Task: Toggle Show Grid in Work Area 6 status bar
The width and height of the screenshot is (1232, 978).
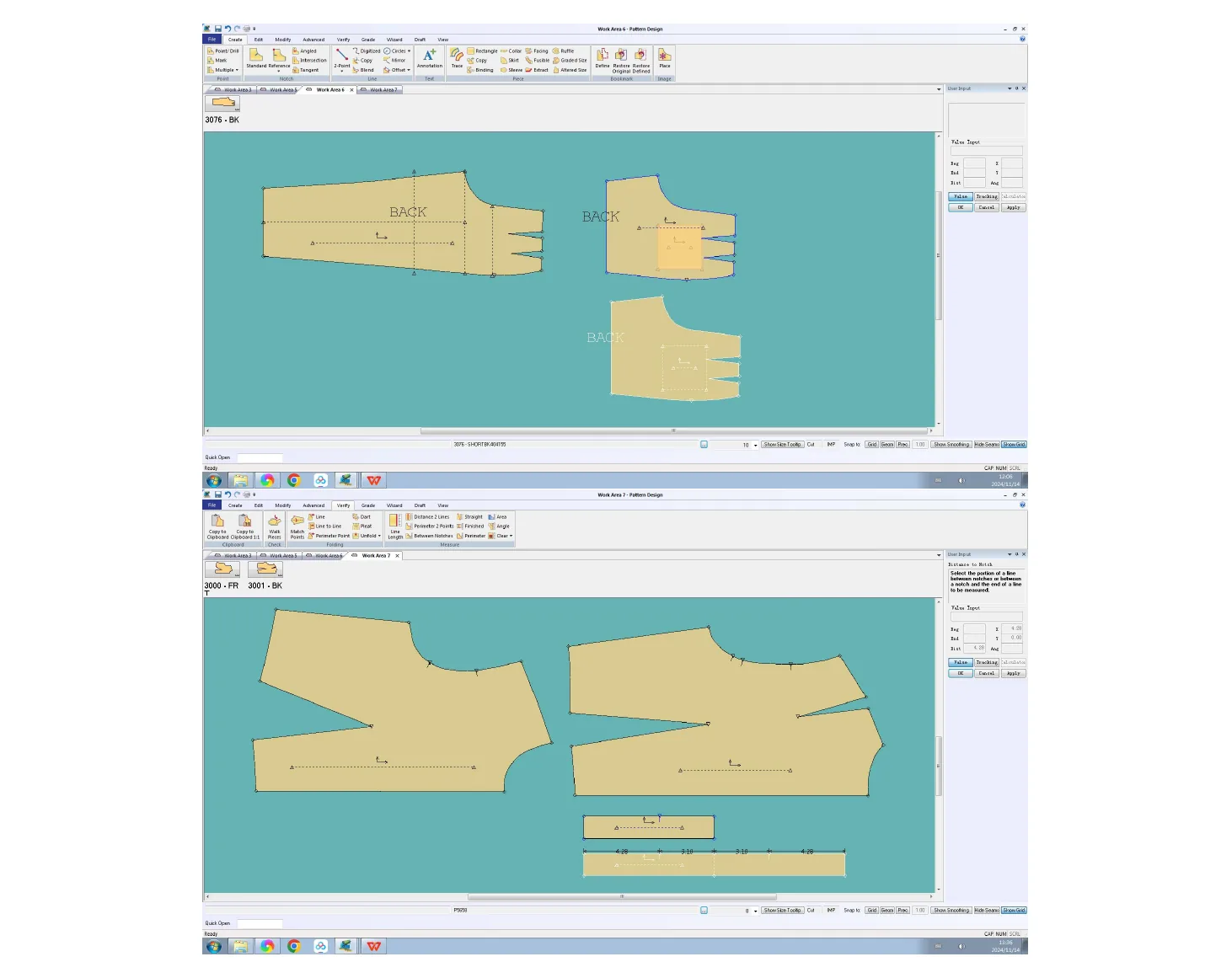Action: (1015, 445)
